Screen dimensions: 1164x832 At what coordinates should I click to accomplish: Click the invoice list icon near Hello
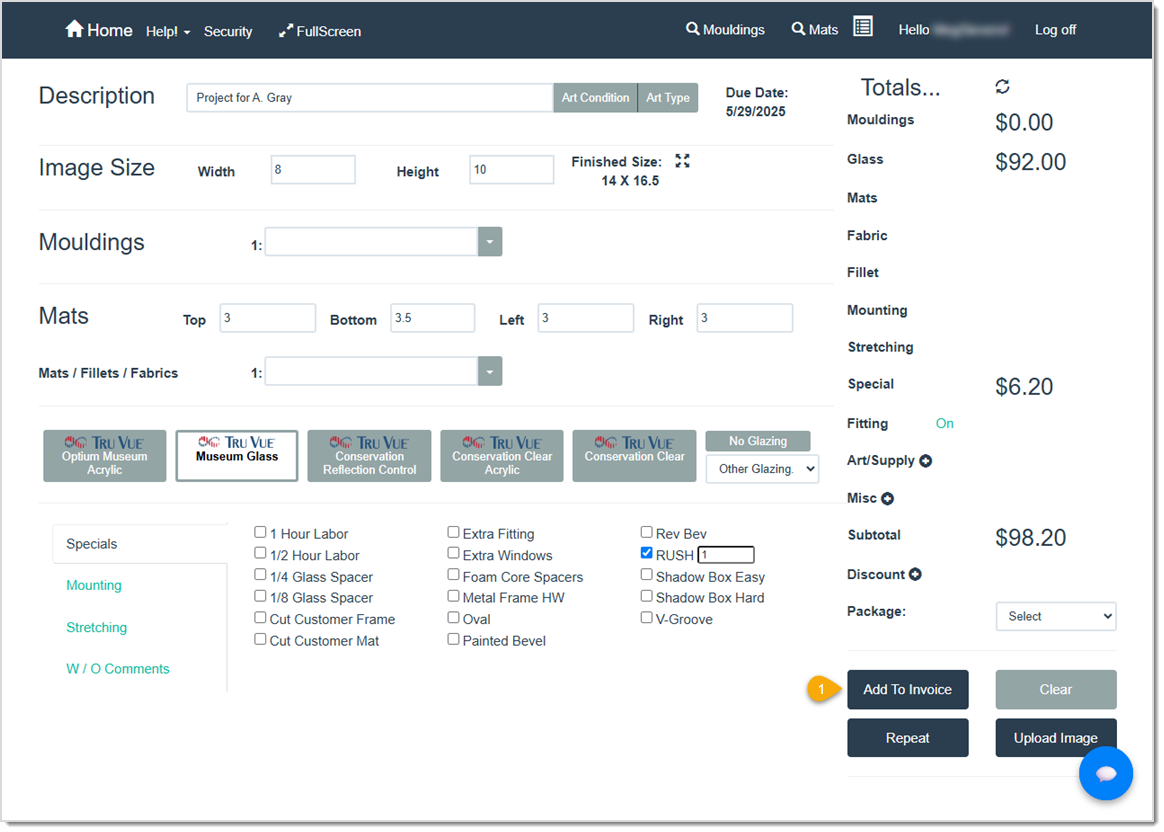point(862,26)
